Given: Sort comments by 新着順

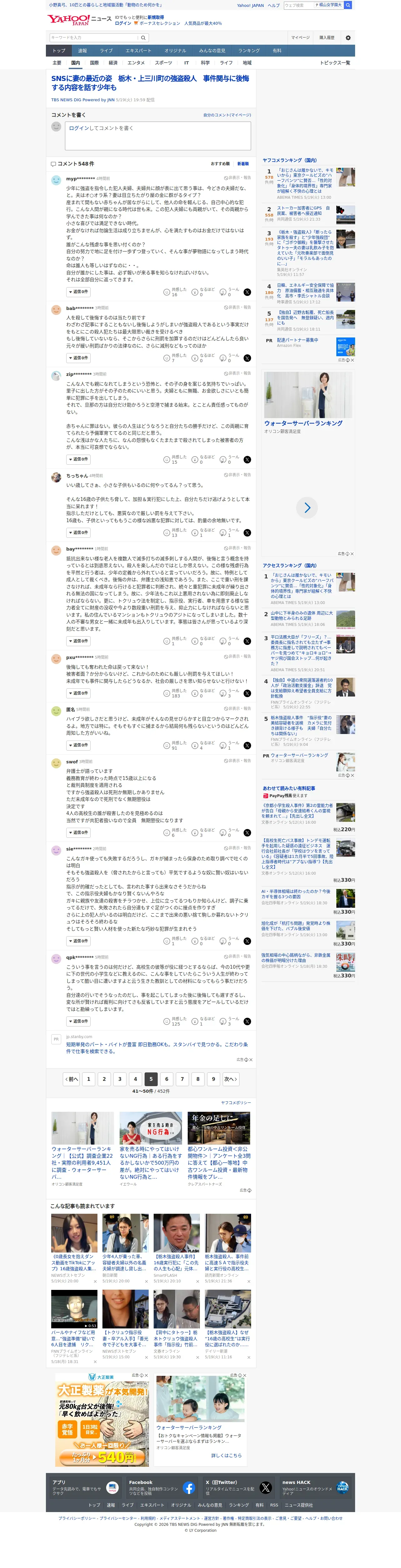Looking at the screenshot, I should click(243, 164).
